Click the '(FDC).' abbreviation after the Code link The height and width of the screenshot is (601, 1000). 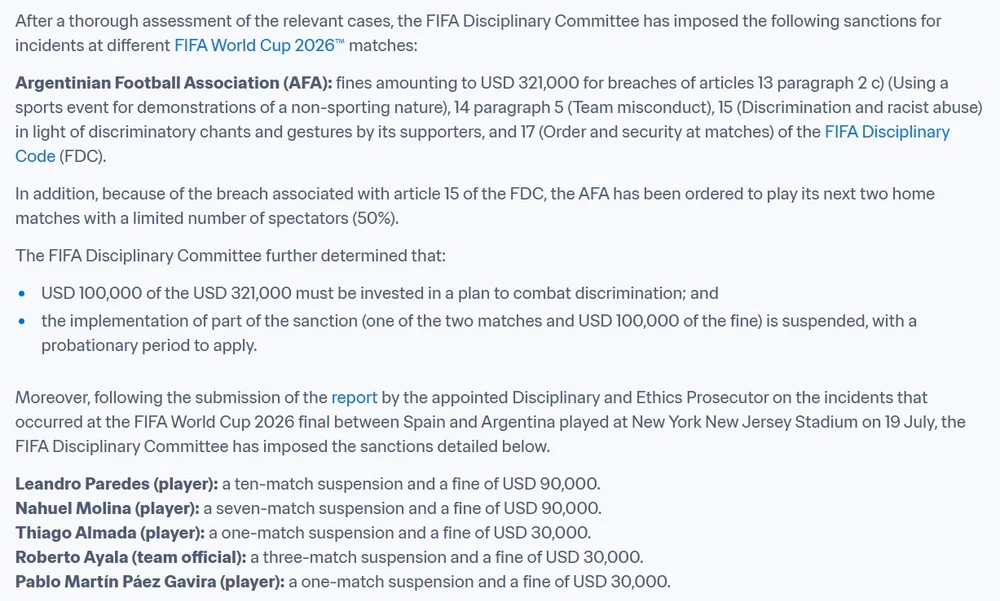click(x=83, y=156)
